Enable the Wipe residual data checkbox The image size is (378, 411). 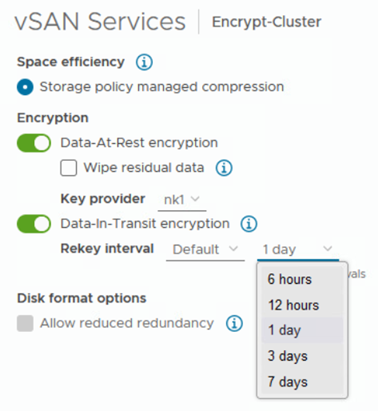(x=68, y=168)
